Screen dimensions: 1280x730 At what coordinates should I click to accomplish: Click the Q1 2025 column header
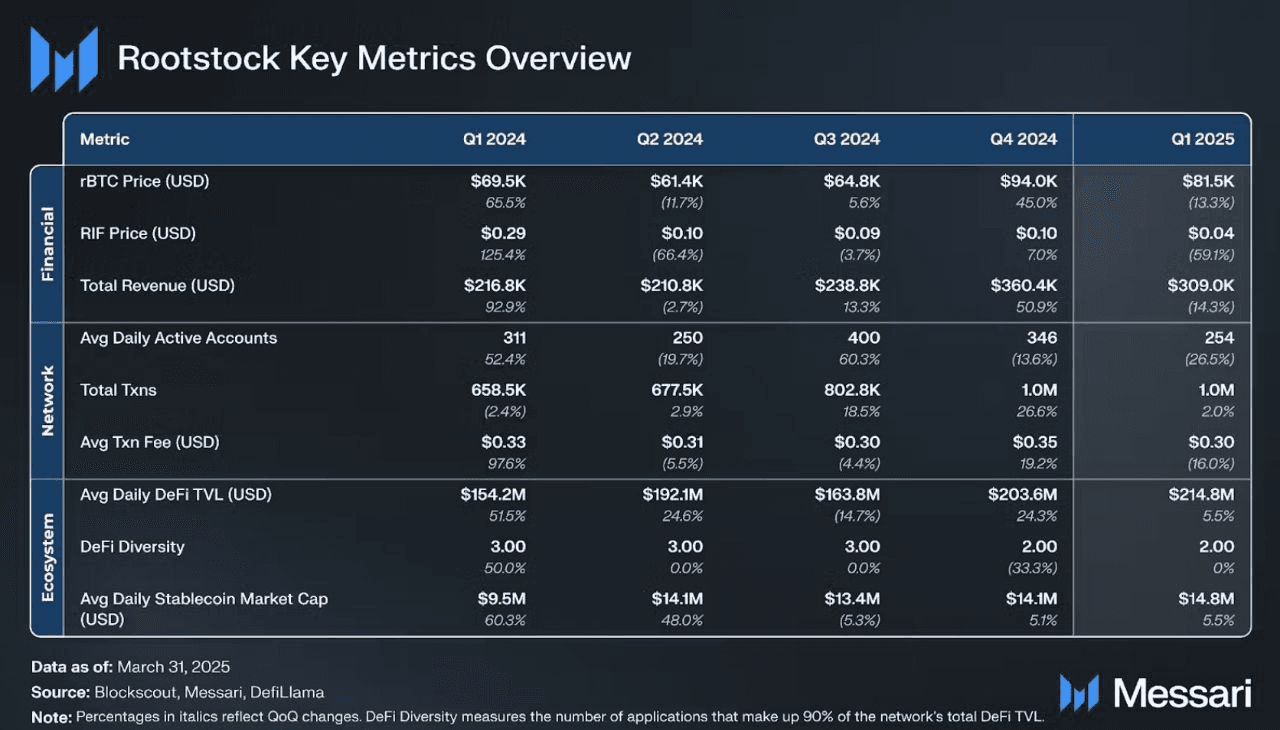[1203, 139]
